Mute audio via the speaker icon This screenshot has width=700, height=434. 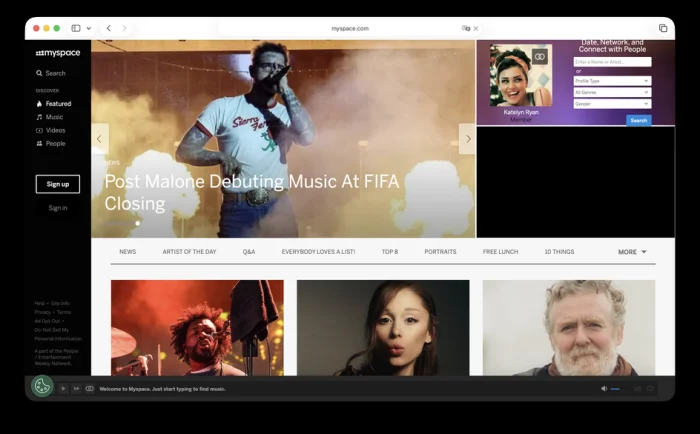(x=604, y=389)
